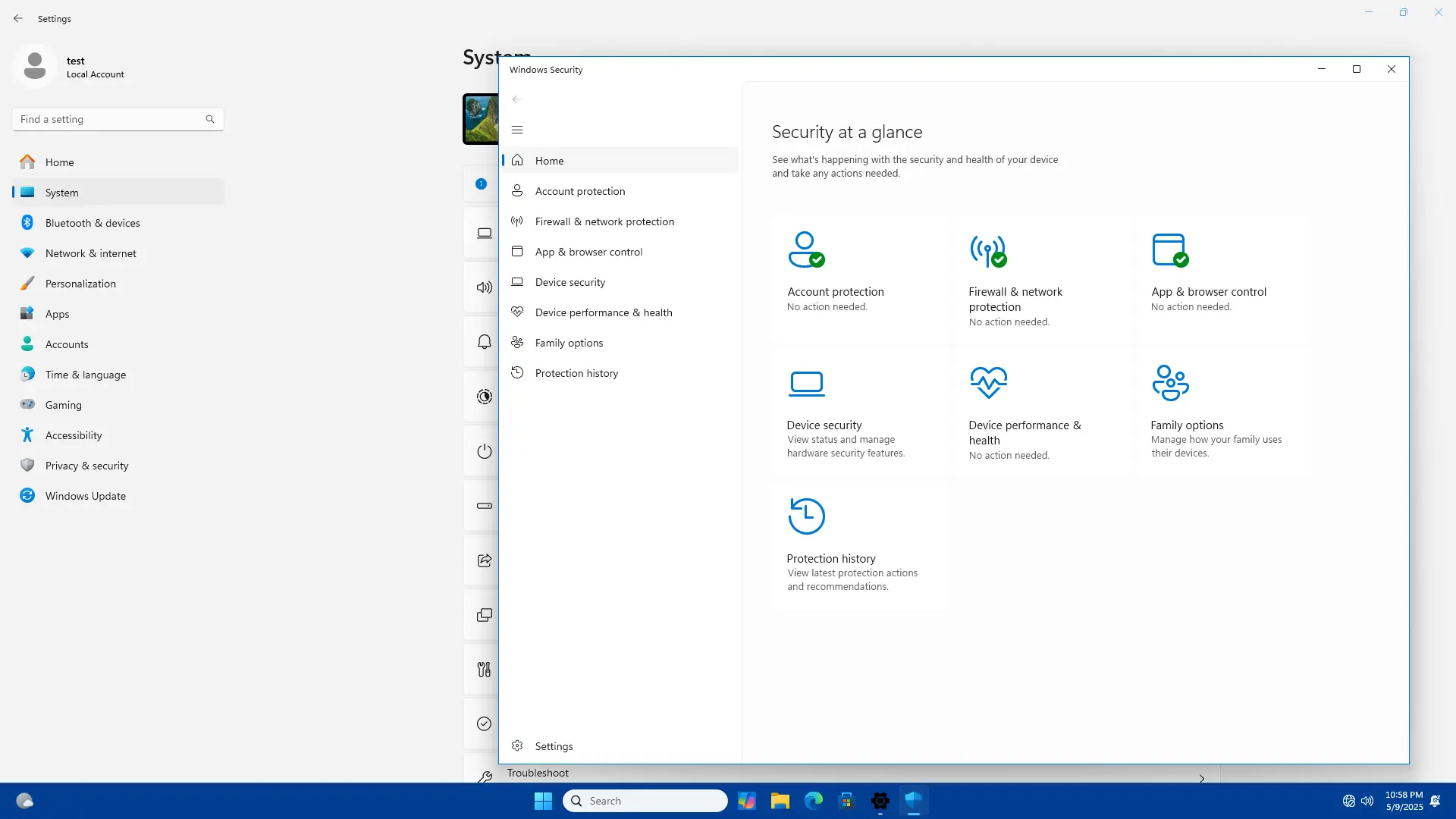The width and height of the screenshot is (1456, 819).
Task: Open the Device security laptop tile icon
Action: [806, 384]
